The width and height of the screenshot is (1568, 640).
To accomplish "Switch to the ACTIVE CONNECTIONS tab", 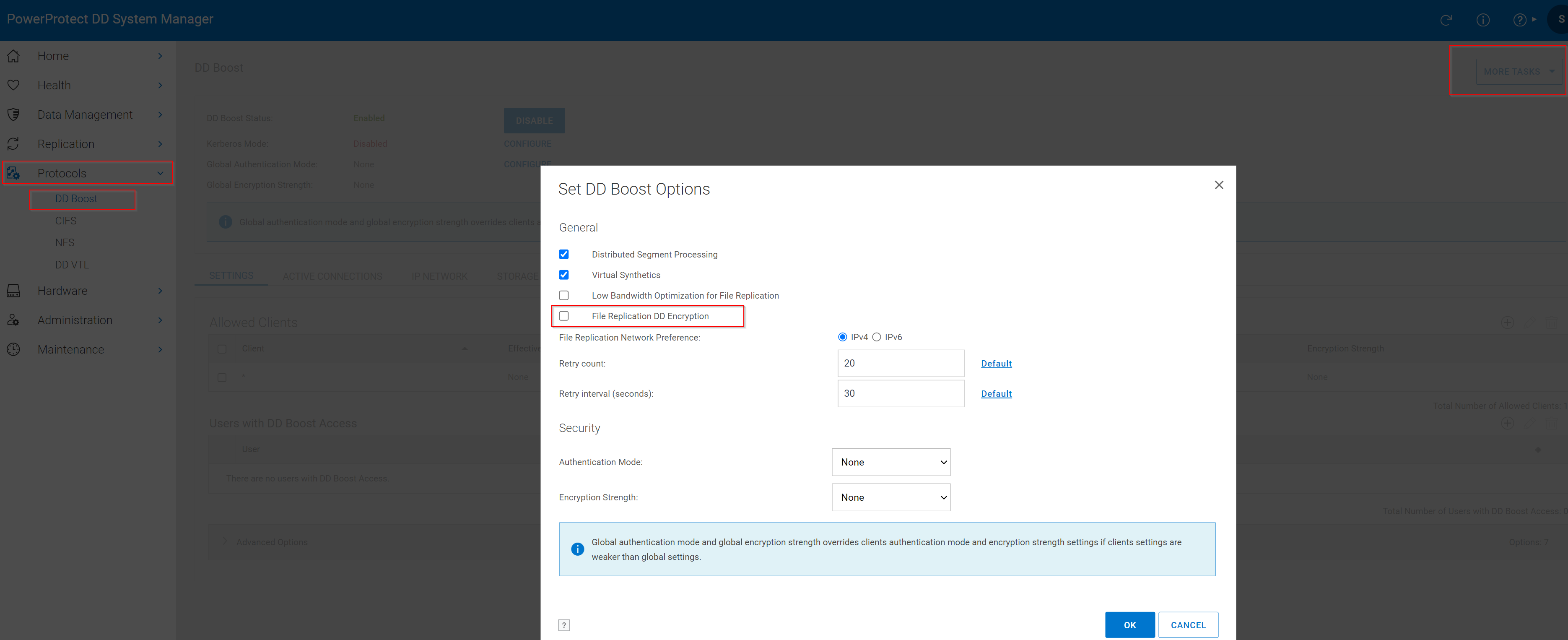I will tap(332, 276).
